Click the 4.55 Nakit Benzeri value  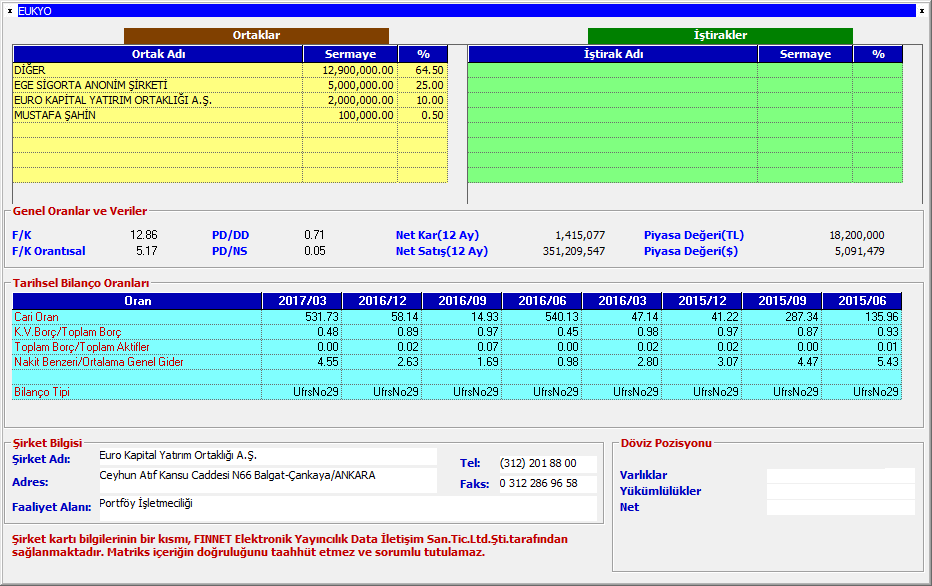click(x=328, y=361)
